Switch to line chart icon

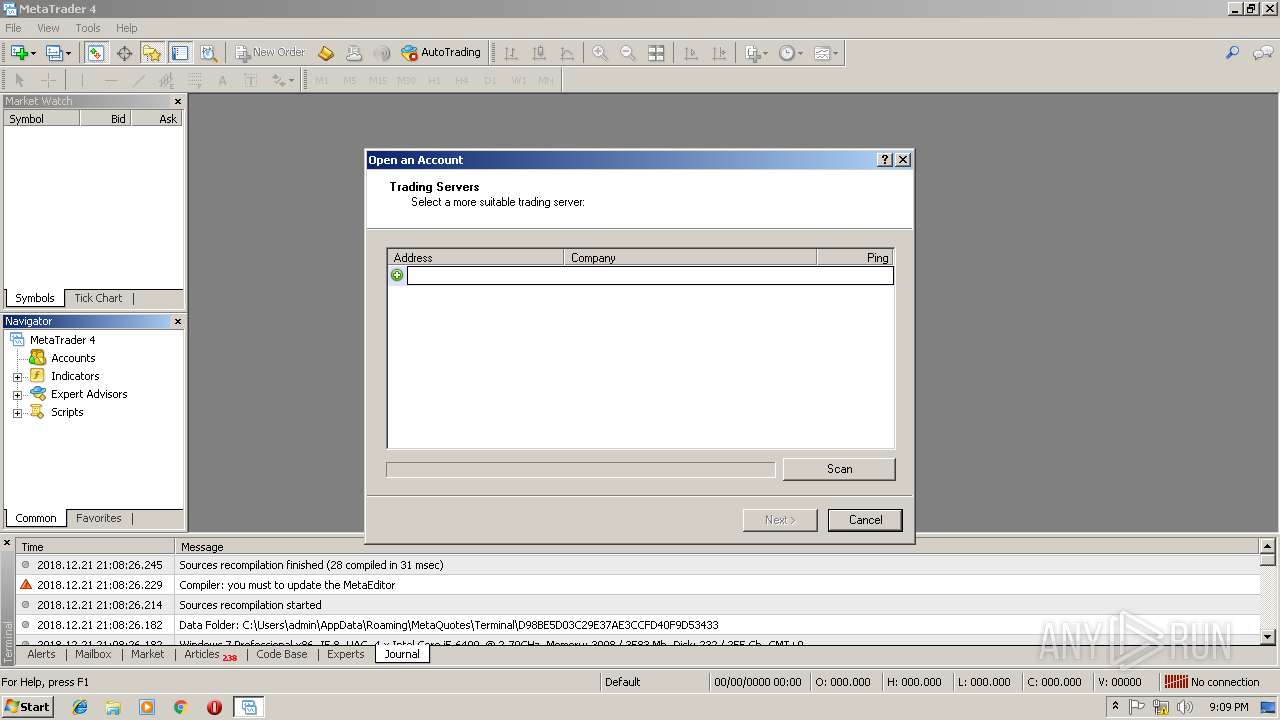pyautogui.click(x=567, y=53)
